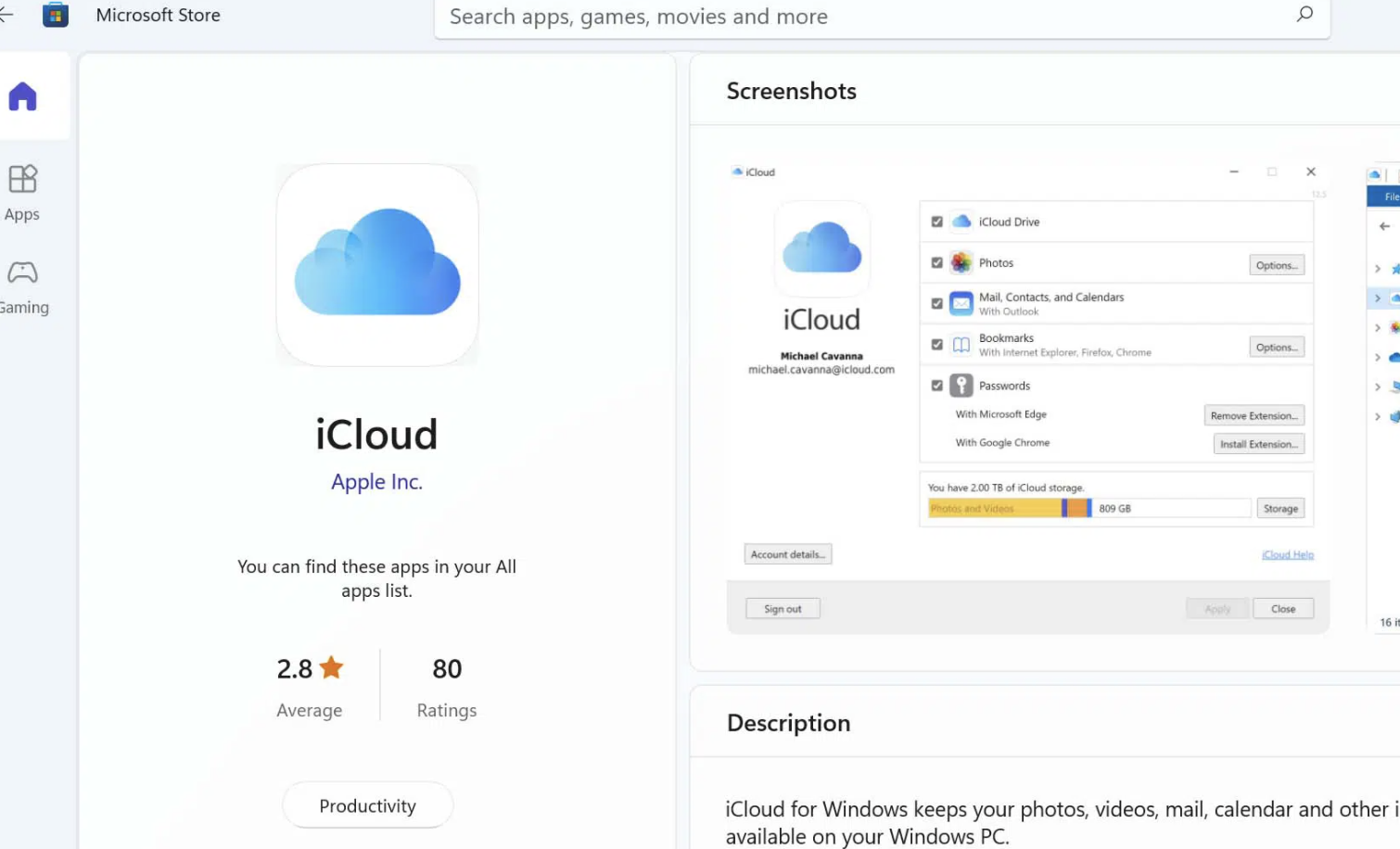Toggle the Passwords checkbox

click(x=937, y=386)
